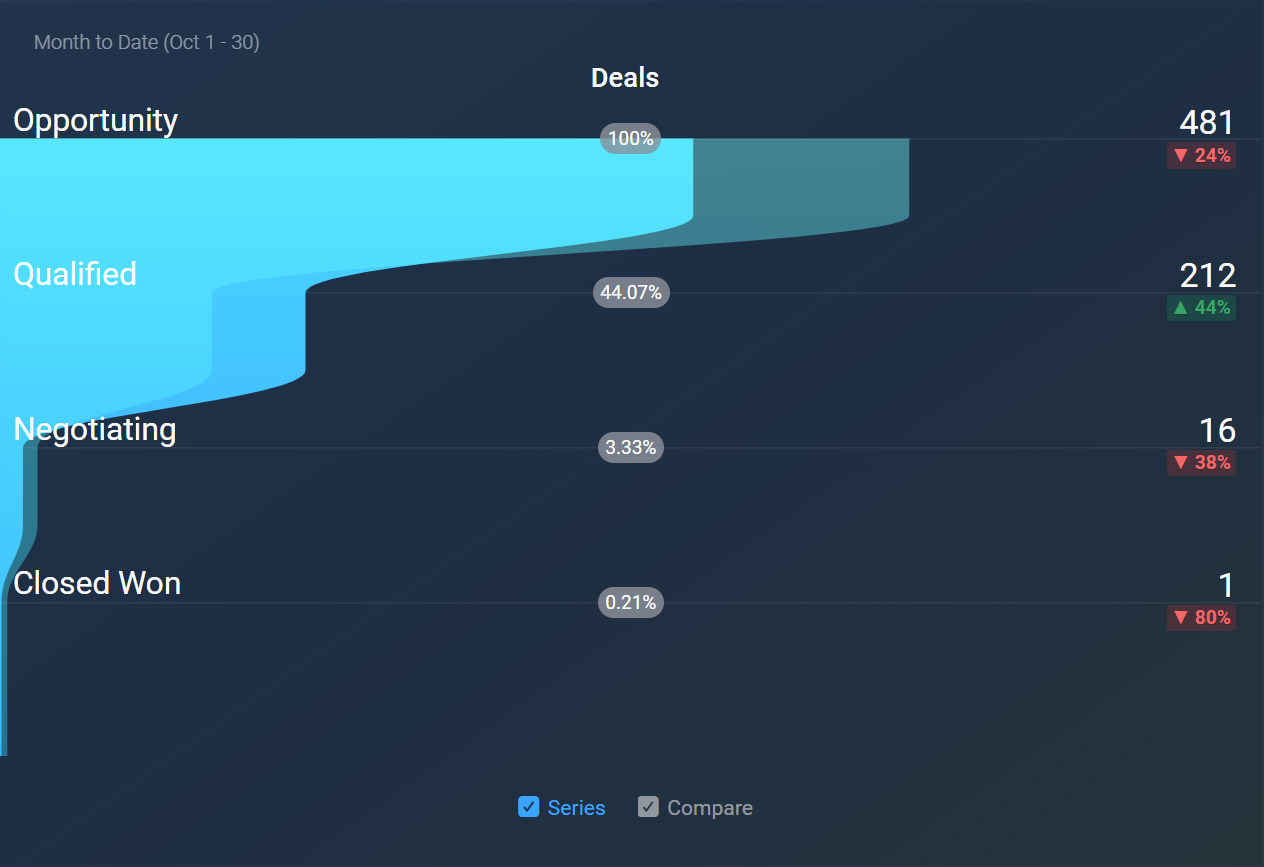Click the Deals chart header
Screen dimensions: 1264x867
pos(624,77)
